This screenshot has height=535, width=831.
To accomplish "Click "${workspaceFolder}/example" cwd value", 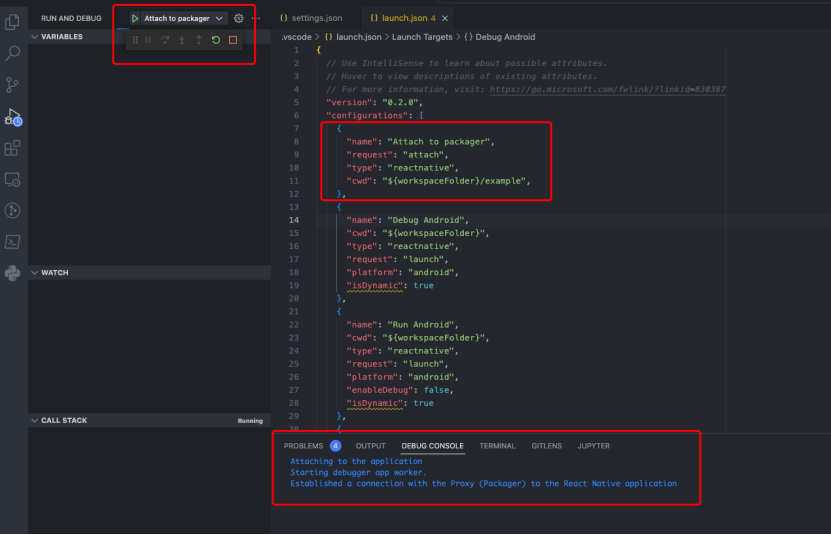I will [x=454, y=181].
